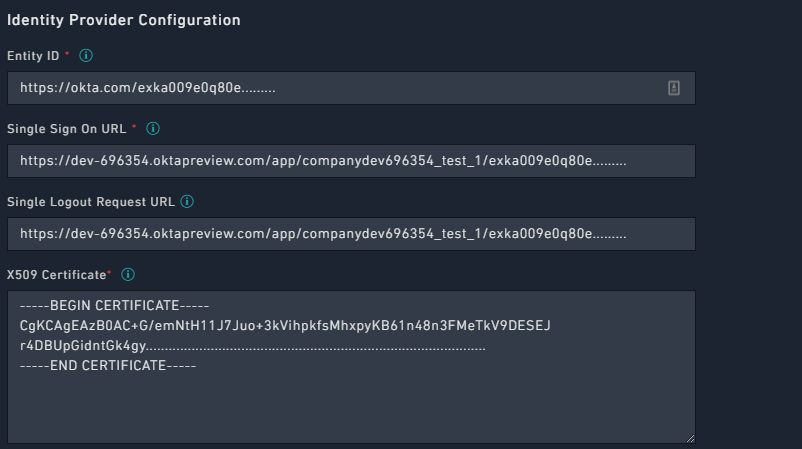Click the X509 Certificate label text

click(x=55, y=274)
